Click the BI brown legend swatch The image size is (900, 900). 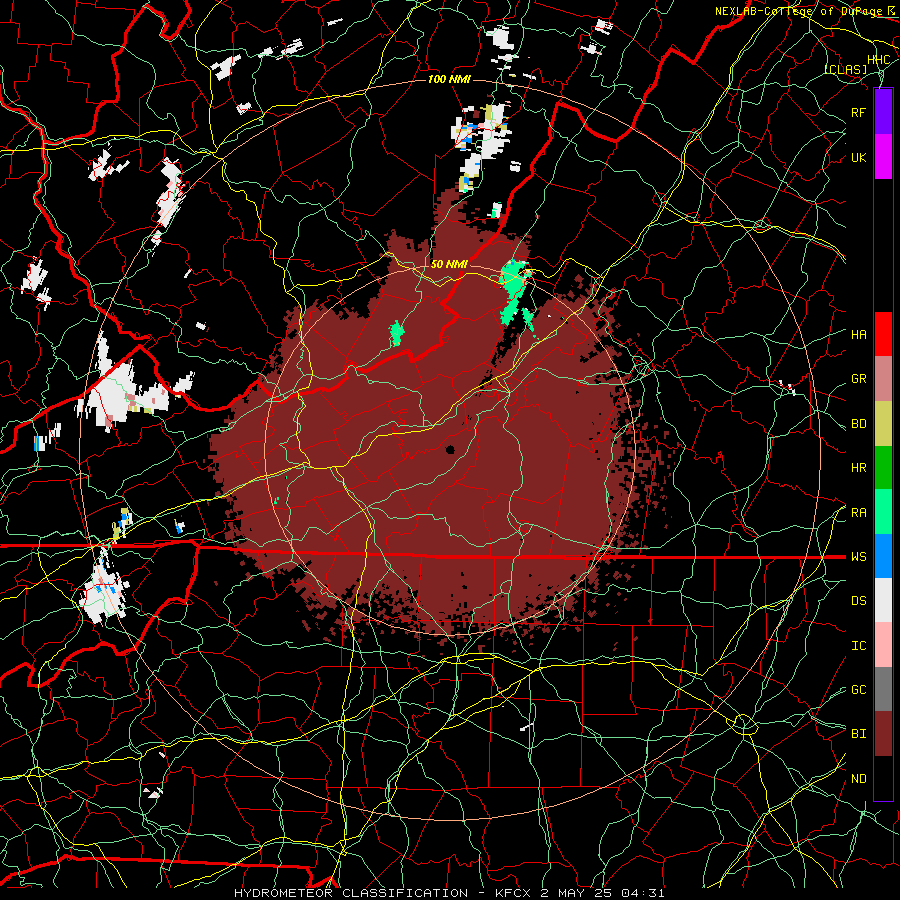883,734
